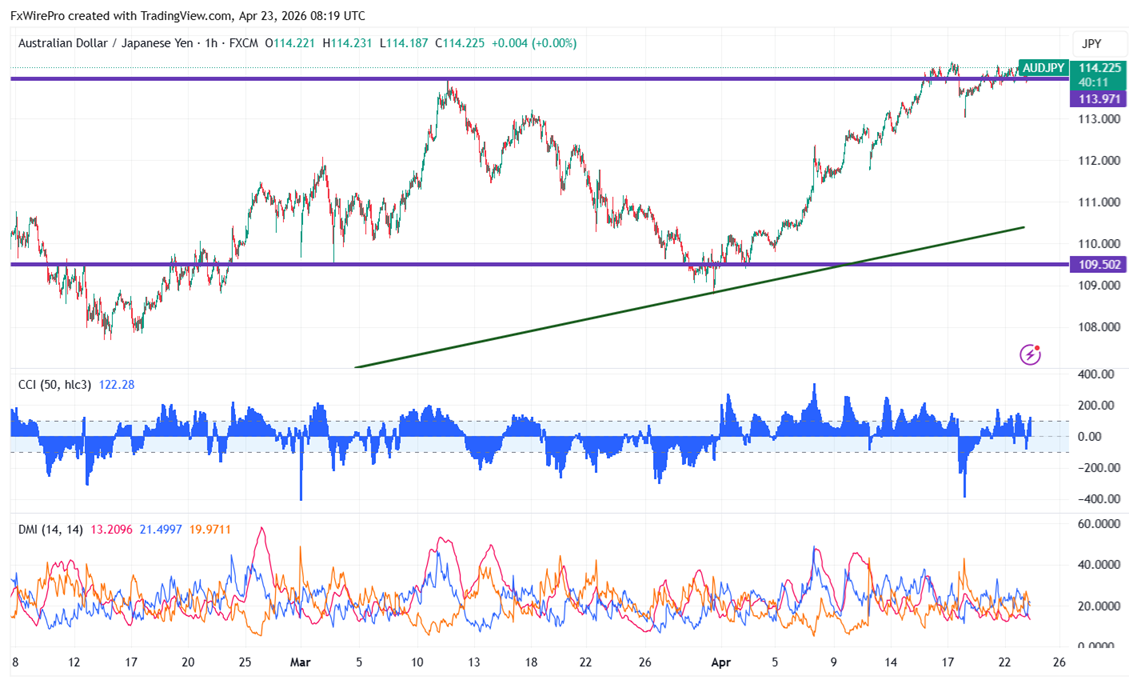The image size is (1129, 678).
Task: Click the purple lightning flash icon
Action: (1030, 354)
